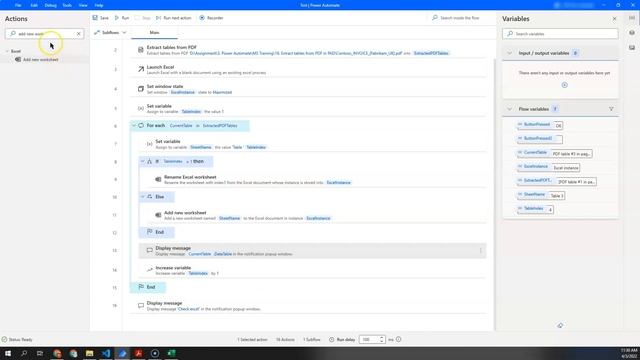The height and width of the screenshot is (360, 640).
Task: Click the Run delay info icon
Action: tap(399, 339)
